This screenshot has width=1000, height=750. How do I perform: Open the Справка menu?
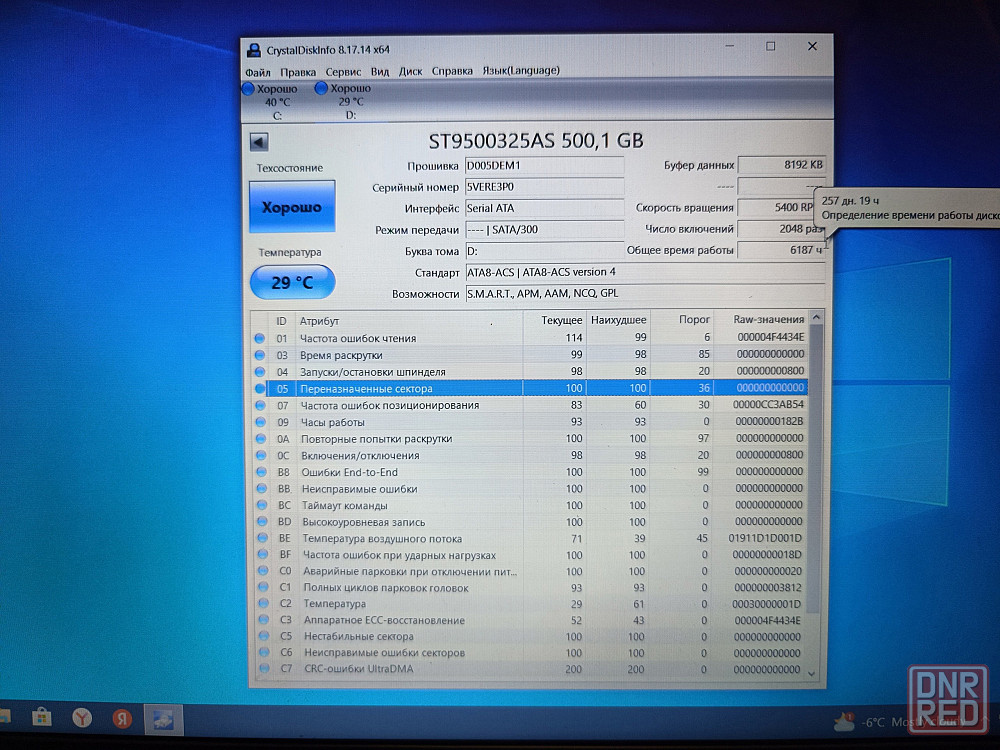[x=452, y=70]
